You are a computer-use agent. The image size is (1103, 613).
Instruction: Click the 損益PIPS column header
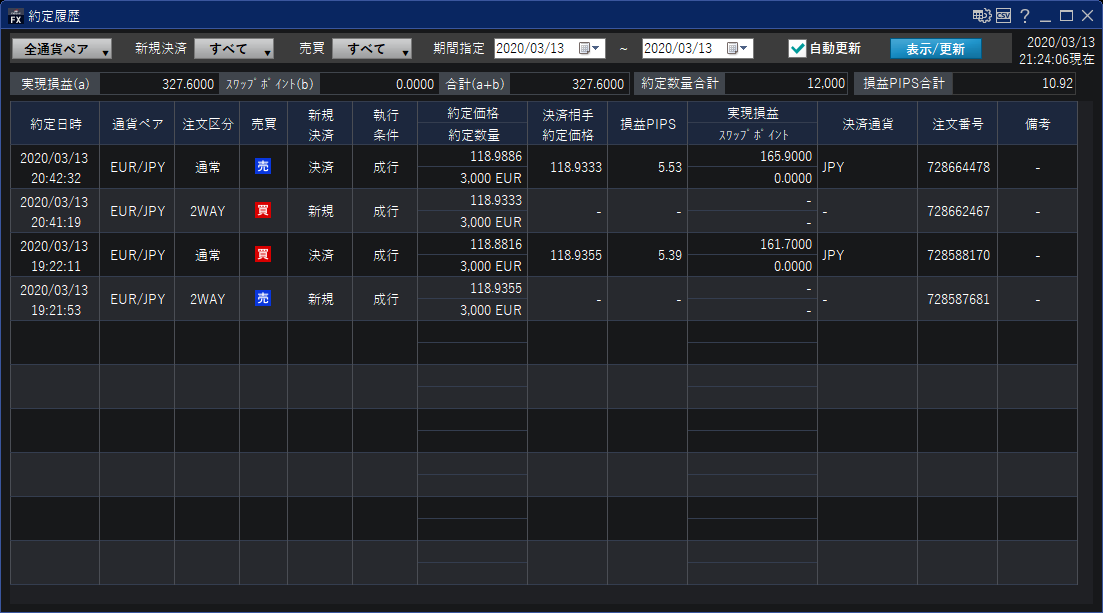[647, 124]
